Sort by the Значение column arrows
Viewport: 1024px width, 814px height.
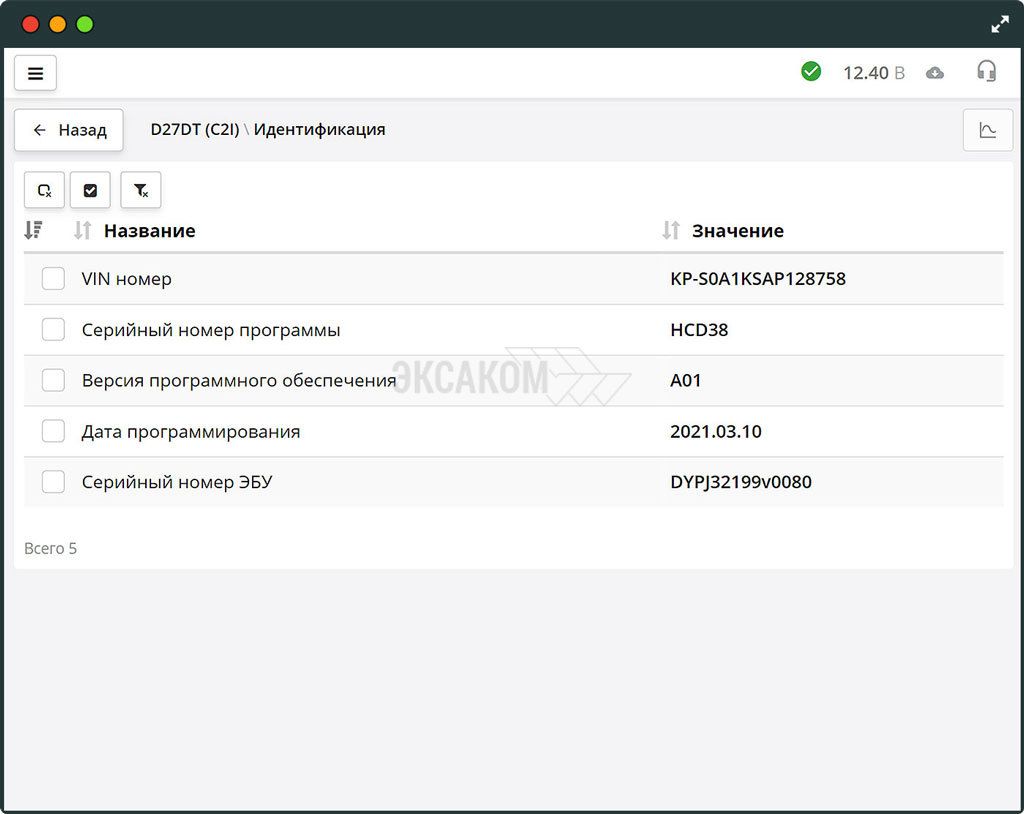(671, 231)
